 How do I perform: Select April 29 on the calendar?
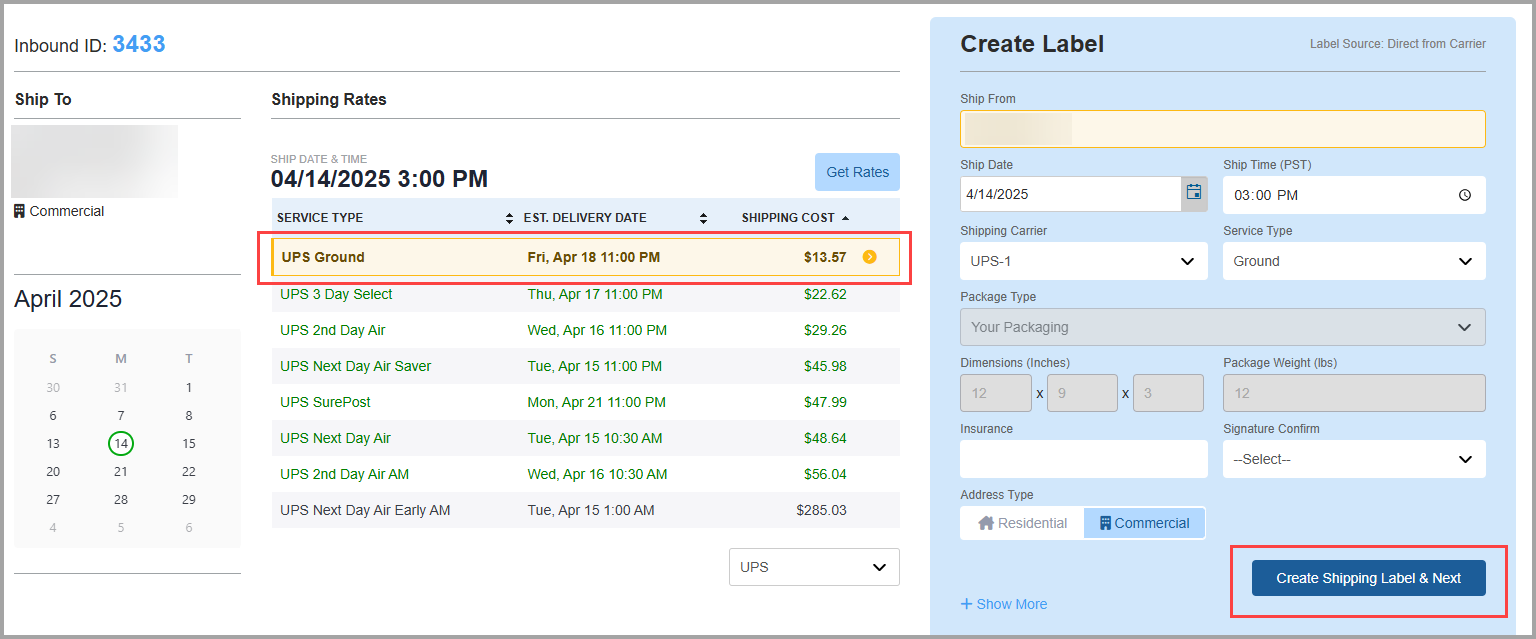(x=189, y=499)
